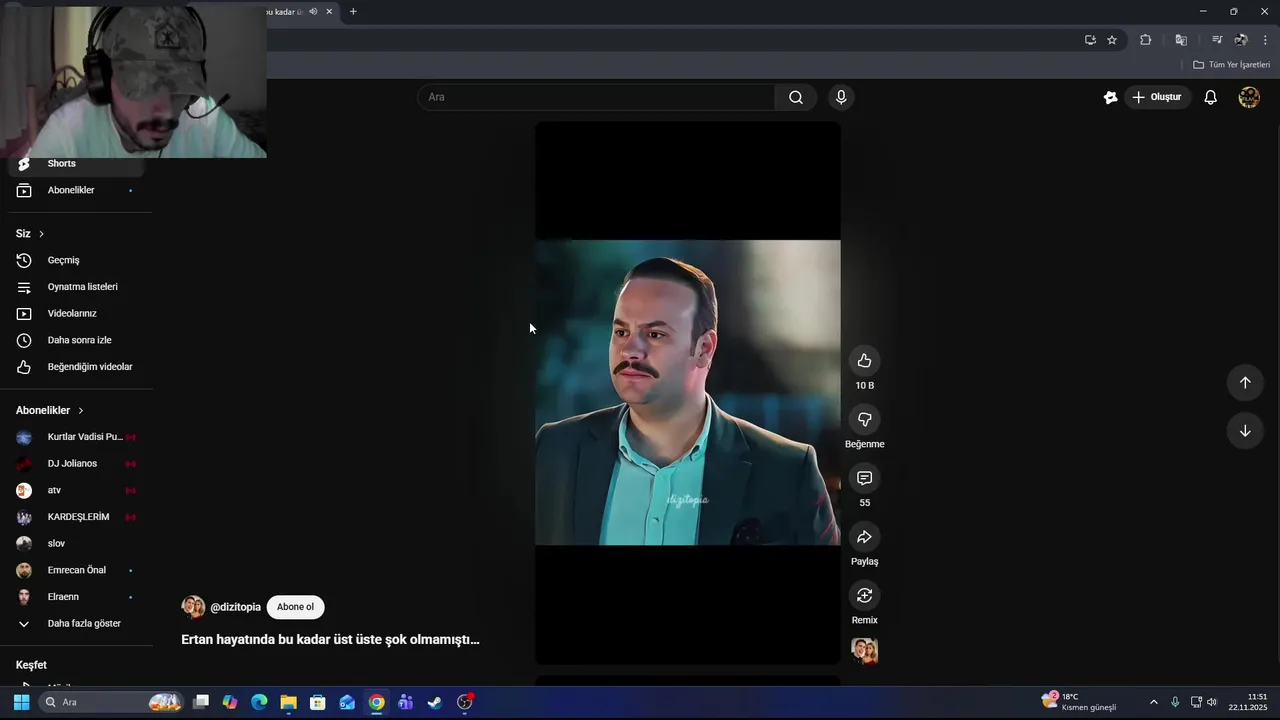Screen dimensions: 1280x720
Task: Remix this Short
Action: pos(864,596)
